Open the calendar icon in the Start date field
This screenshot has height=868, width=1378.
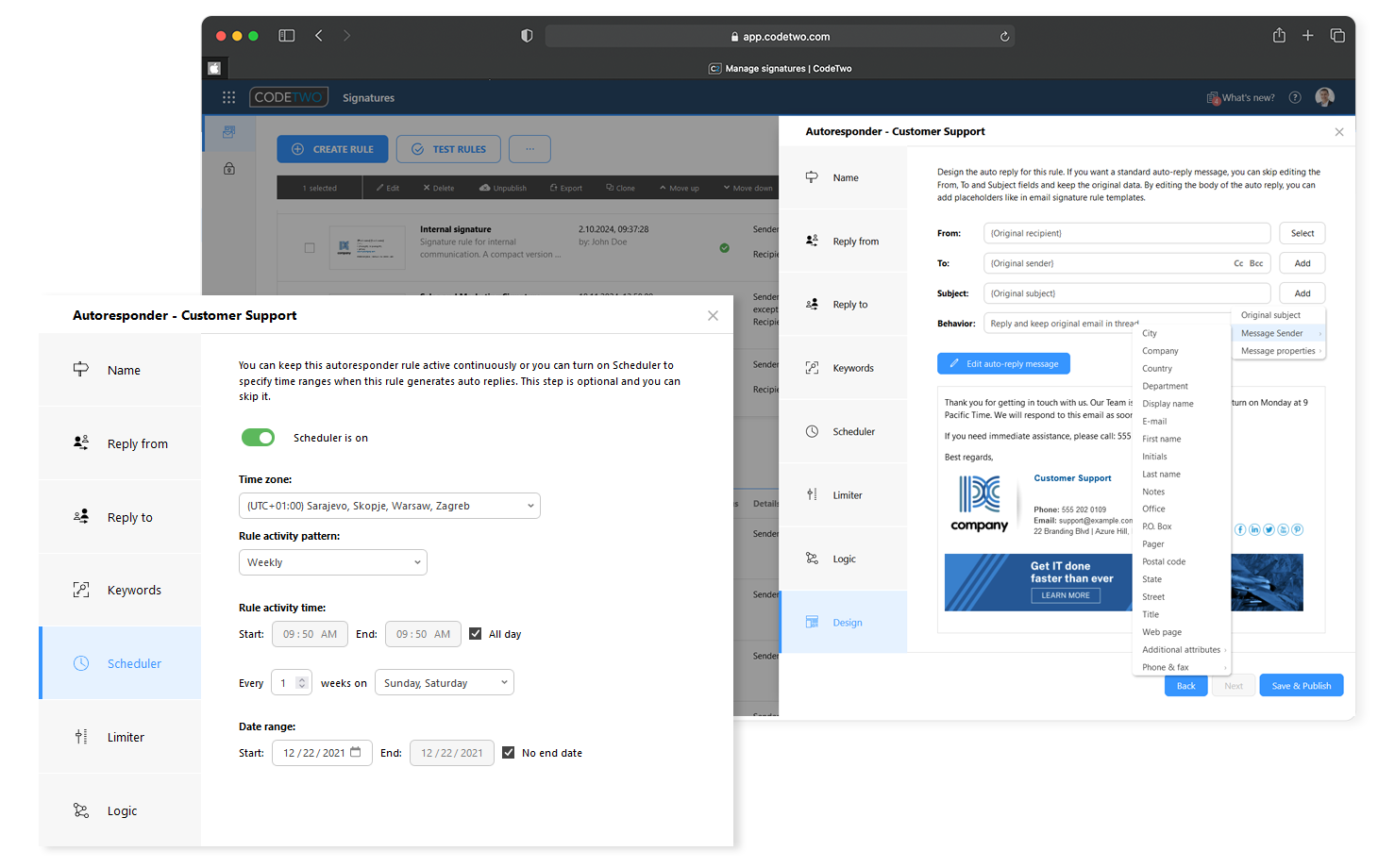(356, 752)
